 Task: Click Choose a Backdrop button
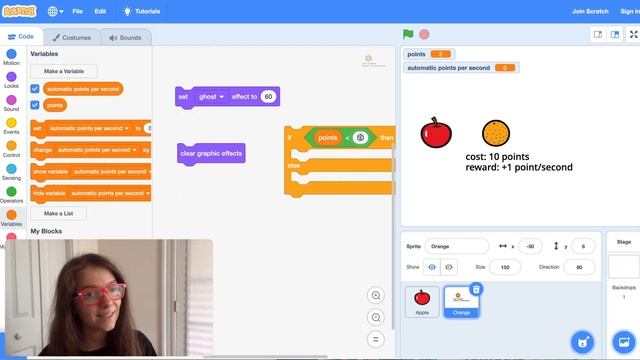click(x=624, y=342)
